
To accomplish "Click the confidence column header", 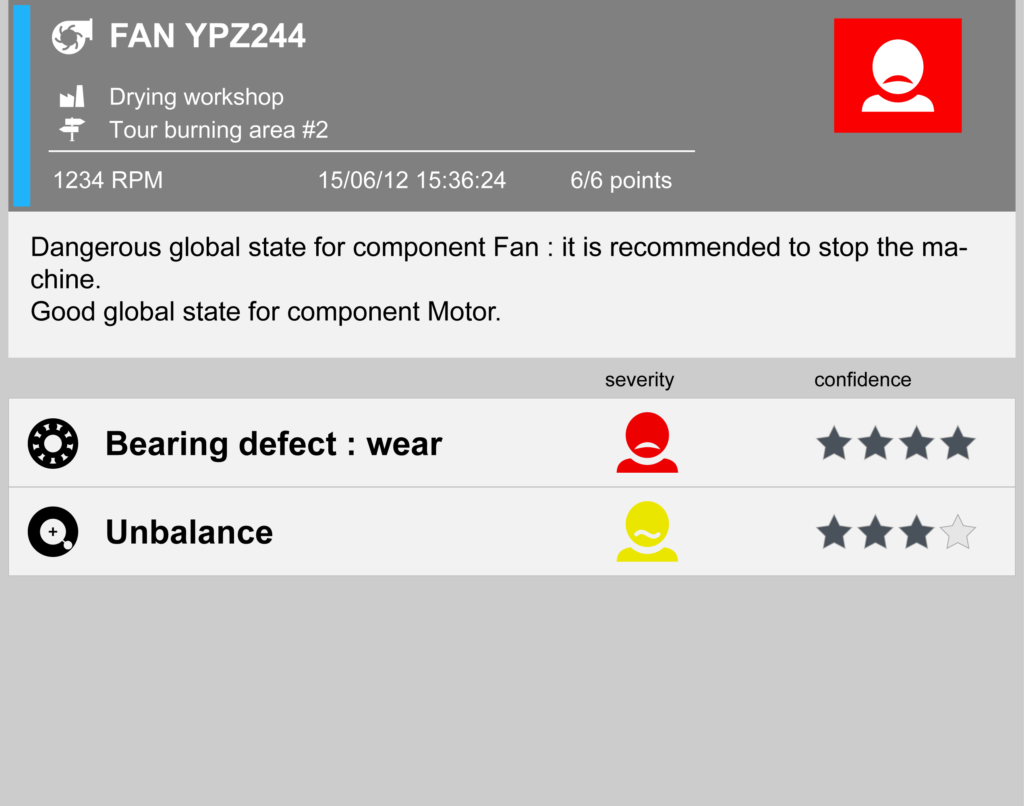I will 862,380.
